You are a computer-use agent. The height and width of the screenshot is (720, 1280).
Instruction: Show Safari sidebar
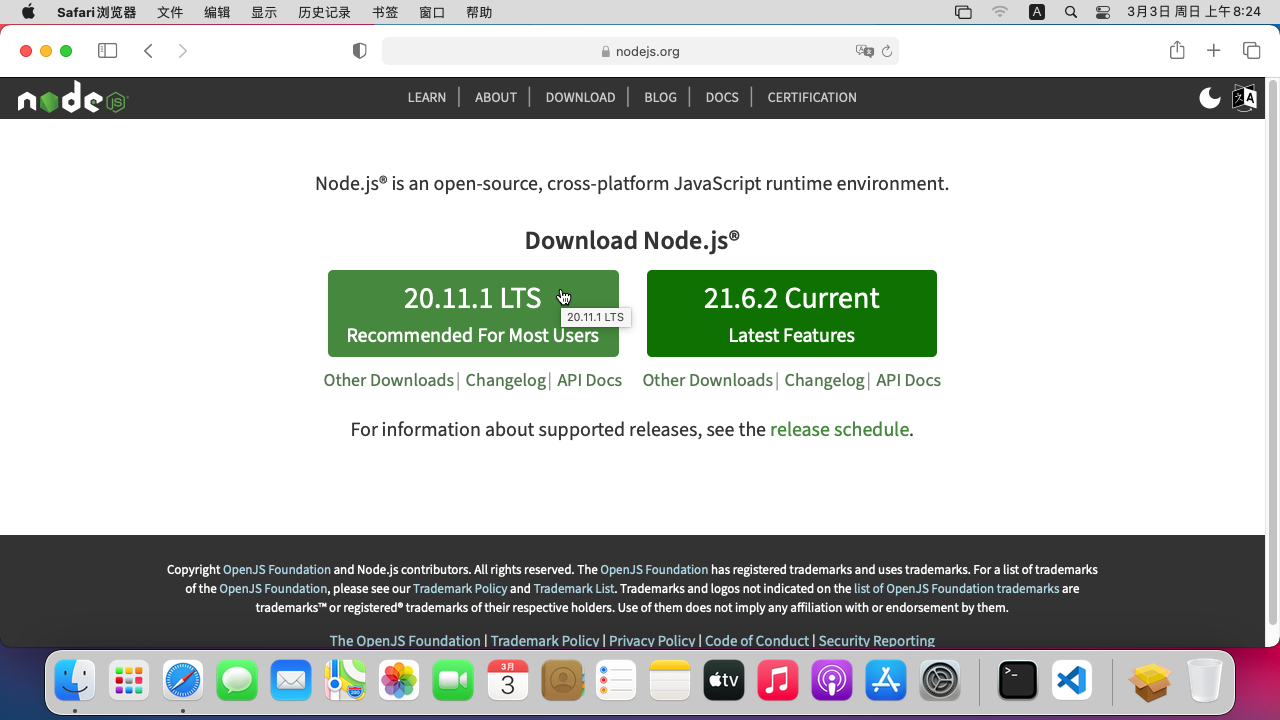click(x=107, y=51)
